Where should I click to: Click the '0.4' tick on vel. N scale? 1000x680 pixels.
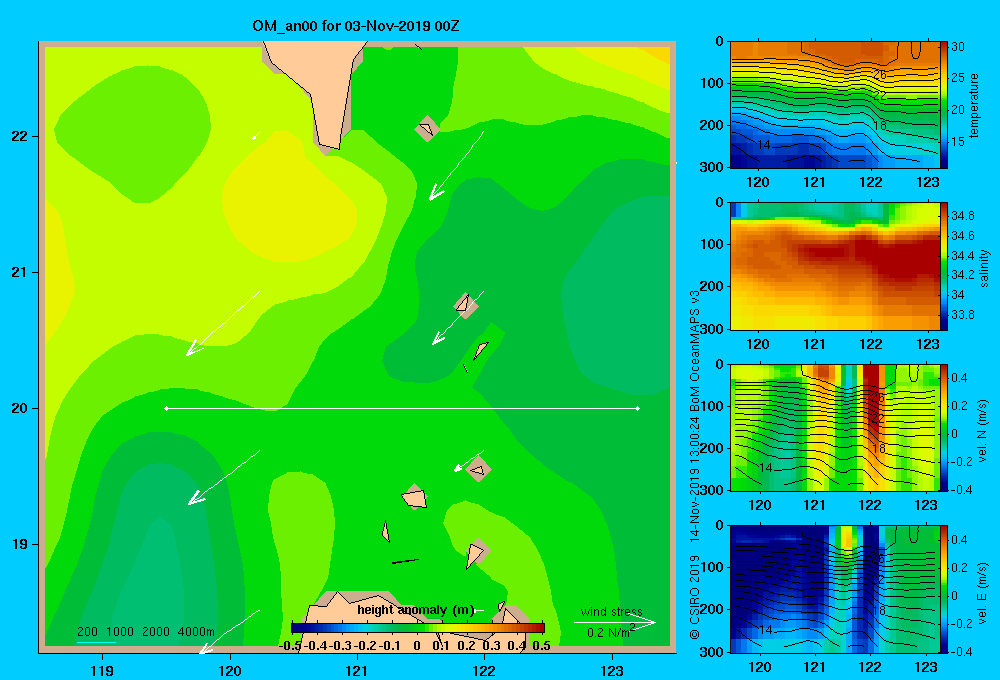960,378
